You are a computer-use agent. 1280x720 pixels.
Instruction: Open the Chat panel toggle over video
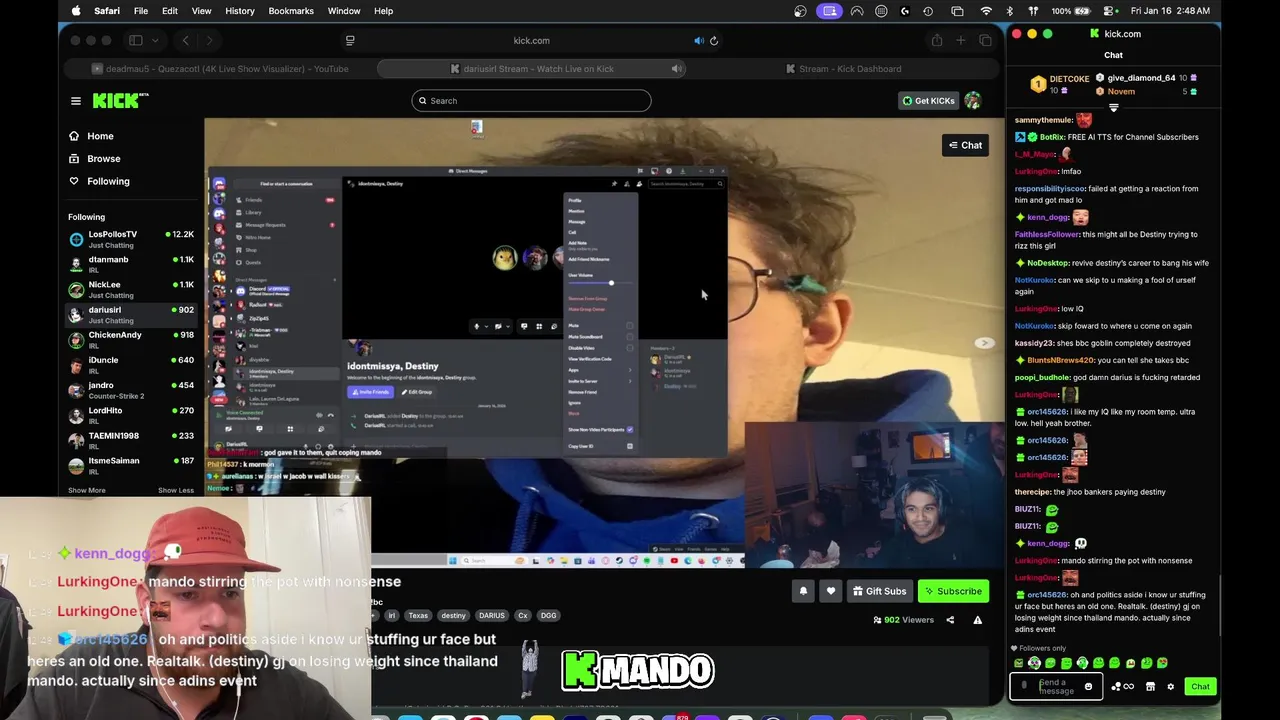tap(965, 145)
